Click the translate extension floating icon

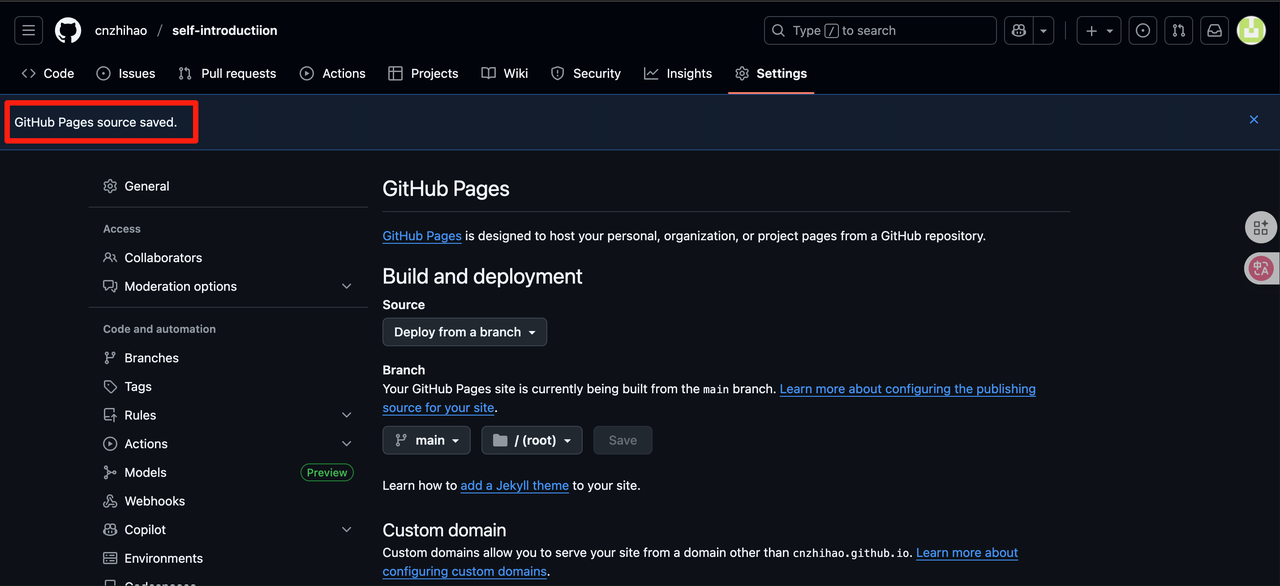[x=1261, y=268]
